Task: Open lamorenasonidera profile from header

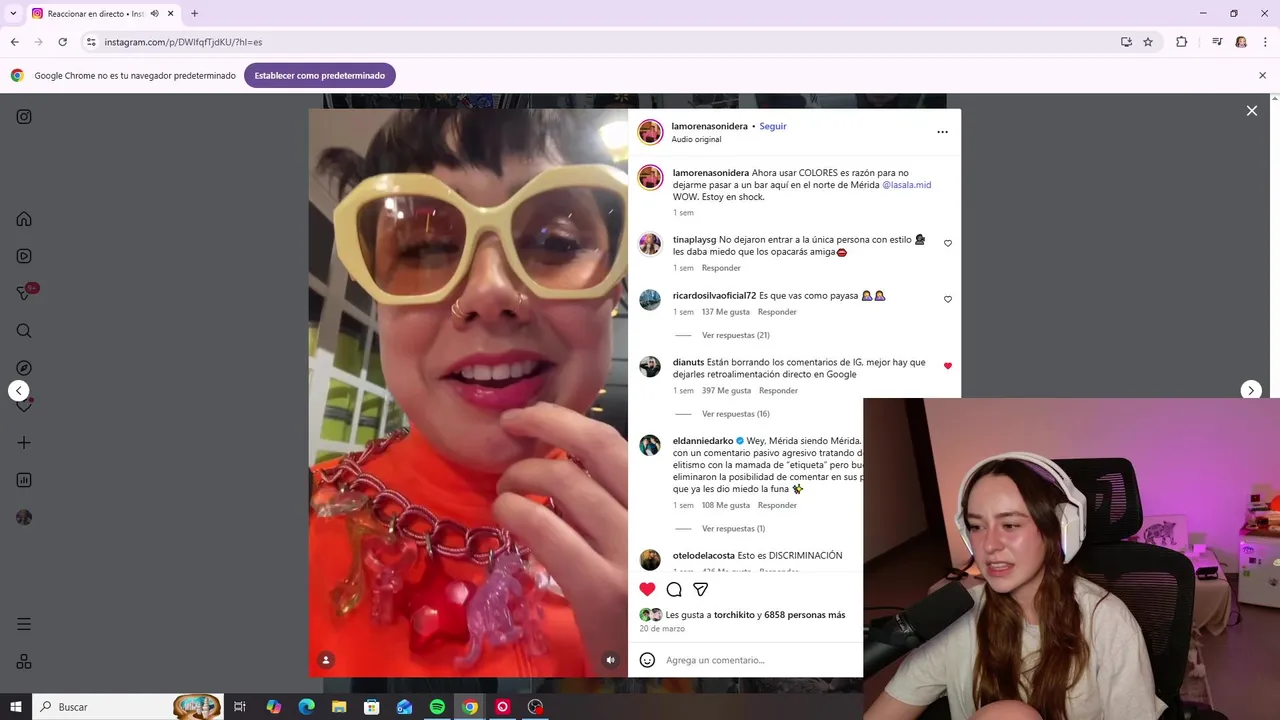Action: point(709,126)
